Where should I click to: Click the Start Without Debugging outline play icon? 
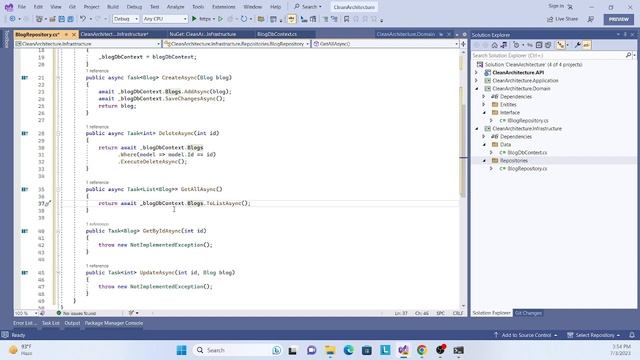(220, 19)
